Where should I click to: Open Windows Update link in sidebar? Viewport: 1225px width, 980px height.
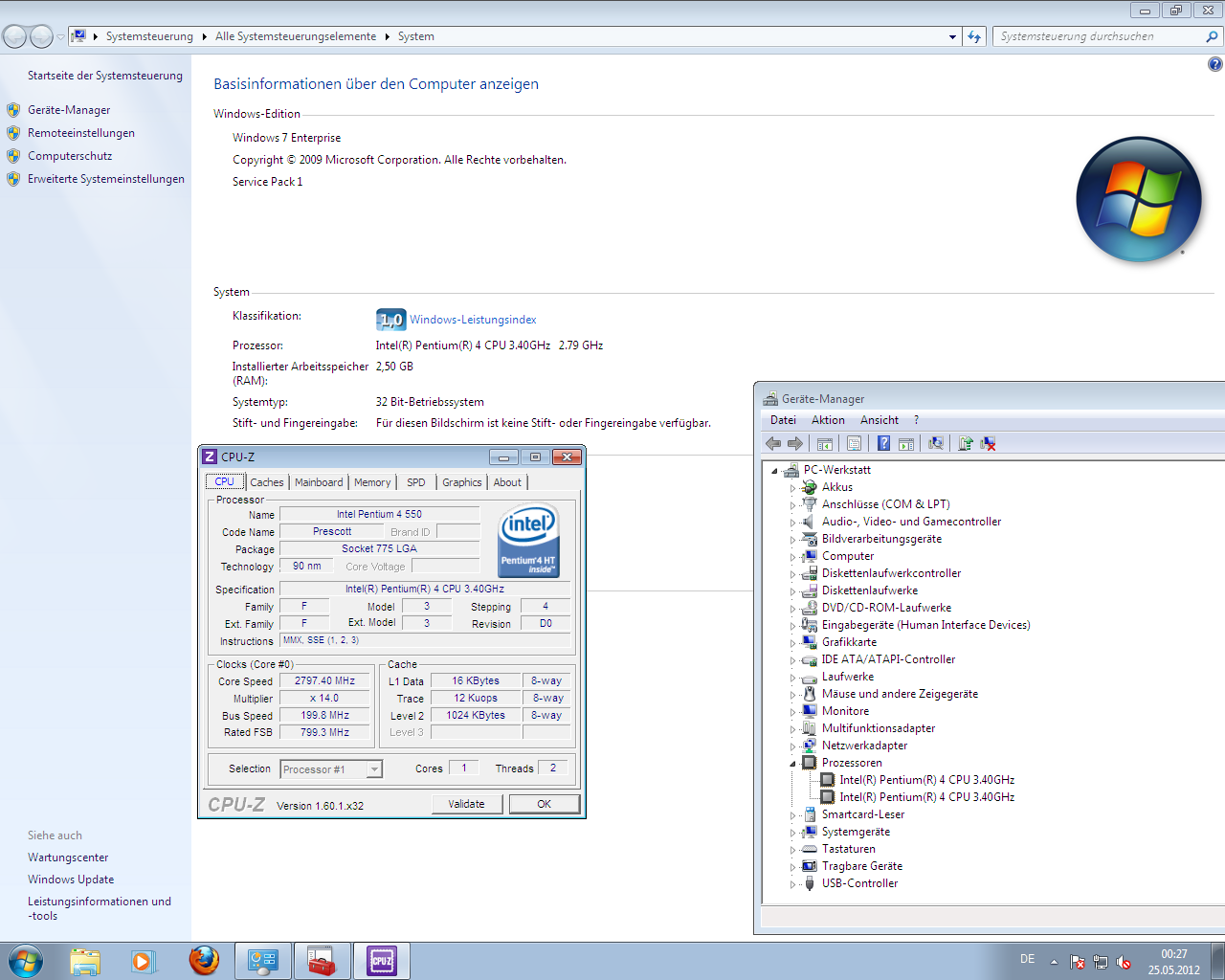tap(71, 880)
